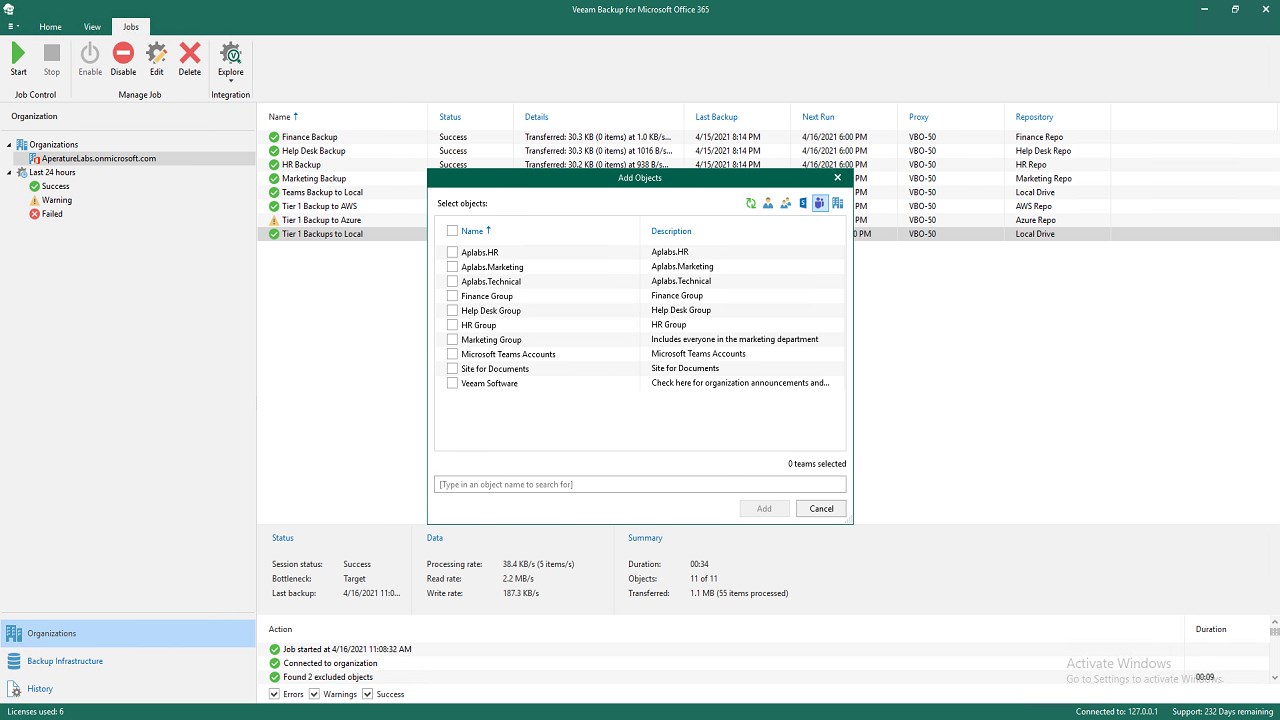Toggle the Warnings filter checkbox
Screen dimensions: 1280x720
click(314, 694)
